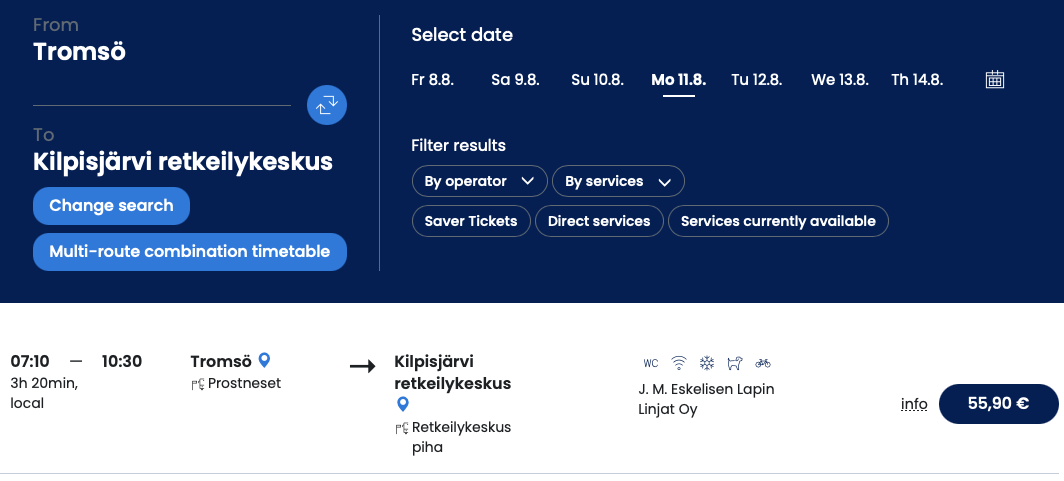Click the WC amenity icon
Screen dimensions: 1064x481
[651, 363]
